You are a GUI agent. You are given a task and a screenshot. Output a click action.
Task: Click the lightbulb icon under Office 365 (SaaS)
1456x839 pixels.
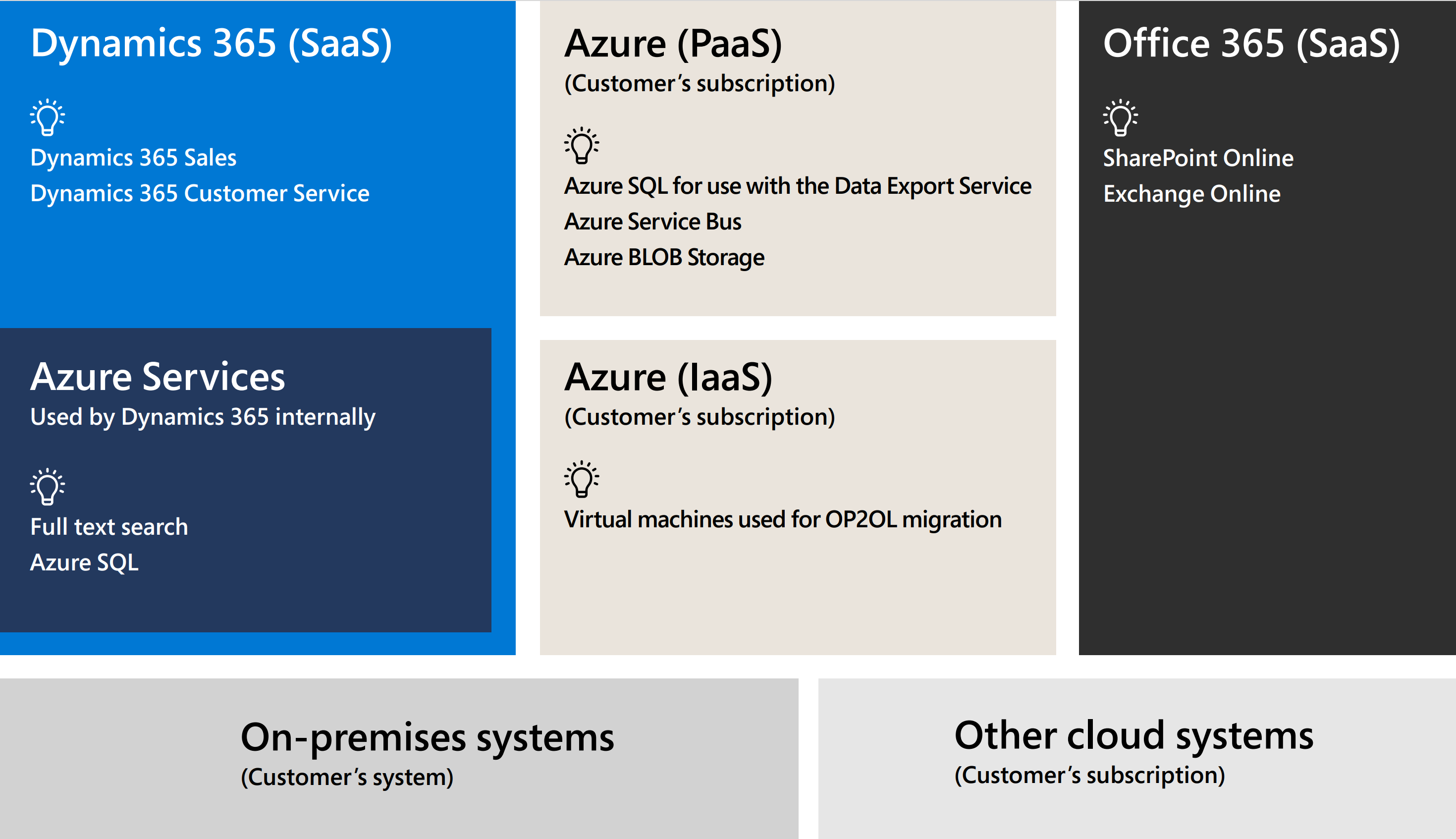[x=1120, y=117]
